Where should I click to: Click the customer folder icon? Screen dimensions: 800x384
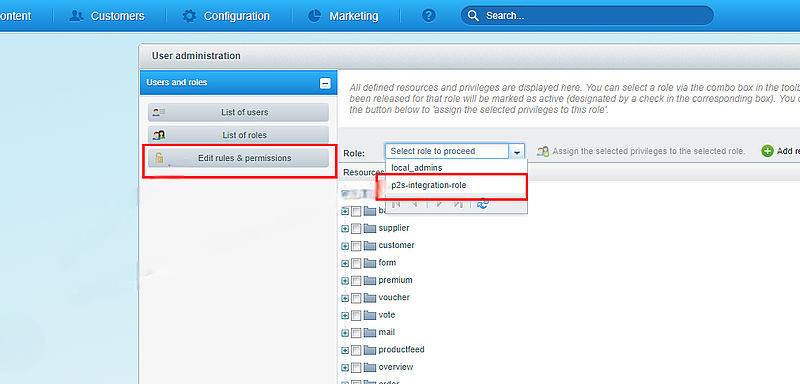(370, 245)
